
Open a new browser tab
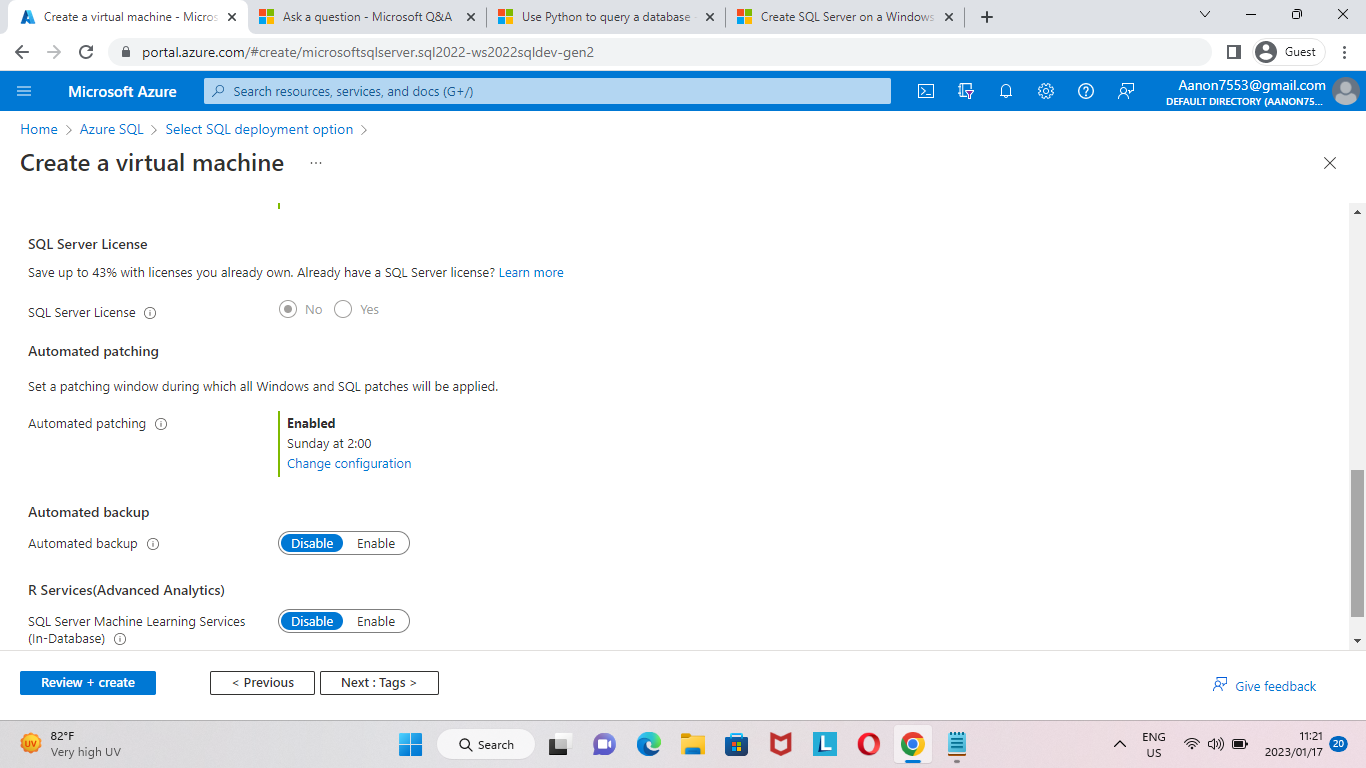[987, 17]
